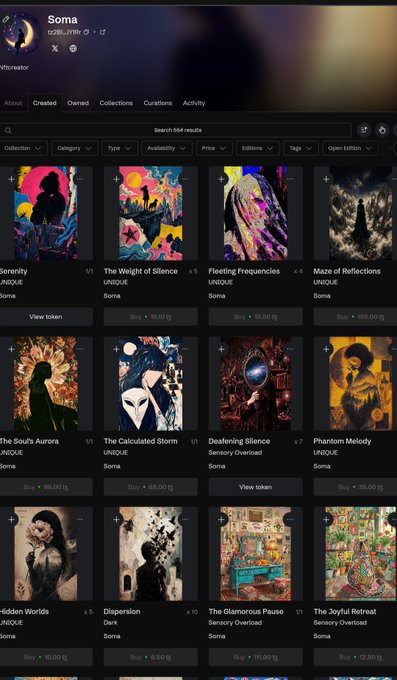The height and width of the screenshot is (680, 397).
Task: Add Fleeting Frequencies with plus icon
Action: (221, 179)
